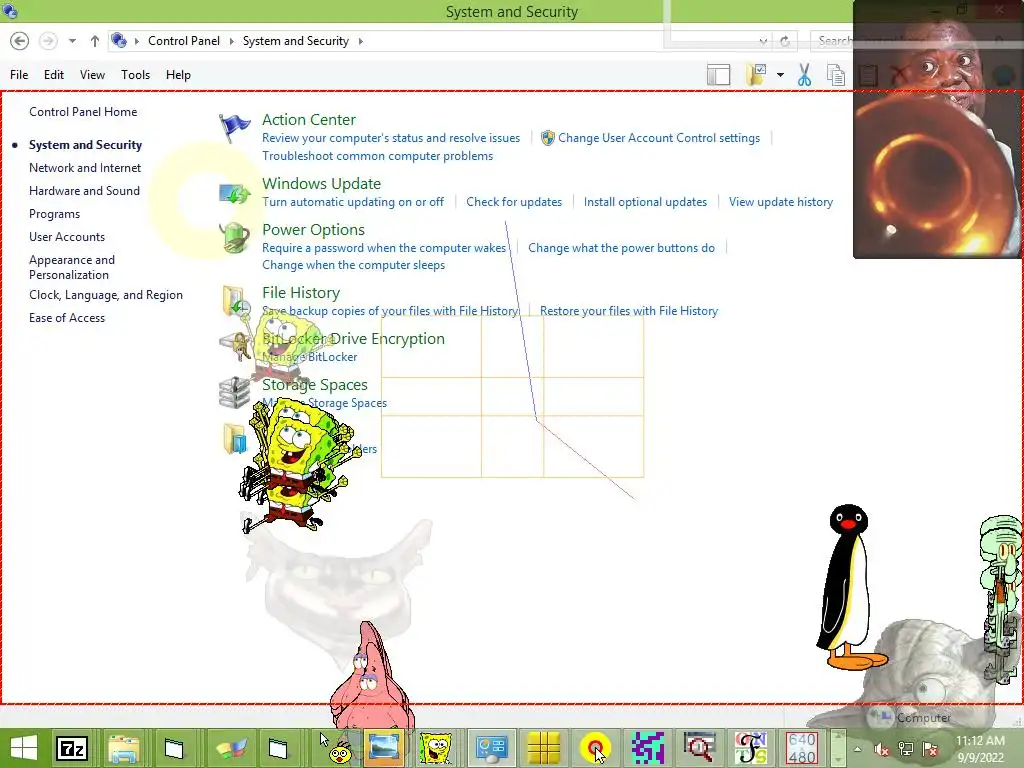Go to Control Panel Home

(83, 112)
